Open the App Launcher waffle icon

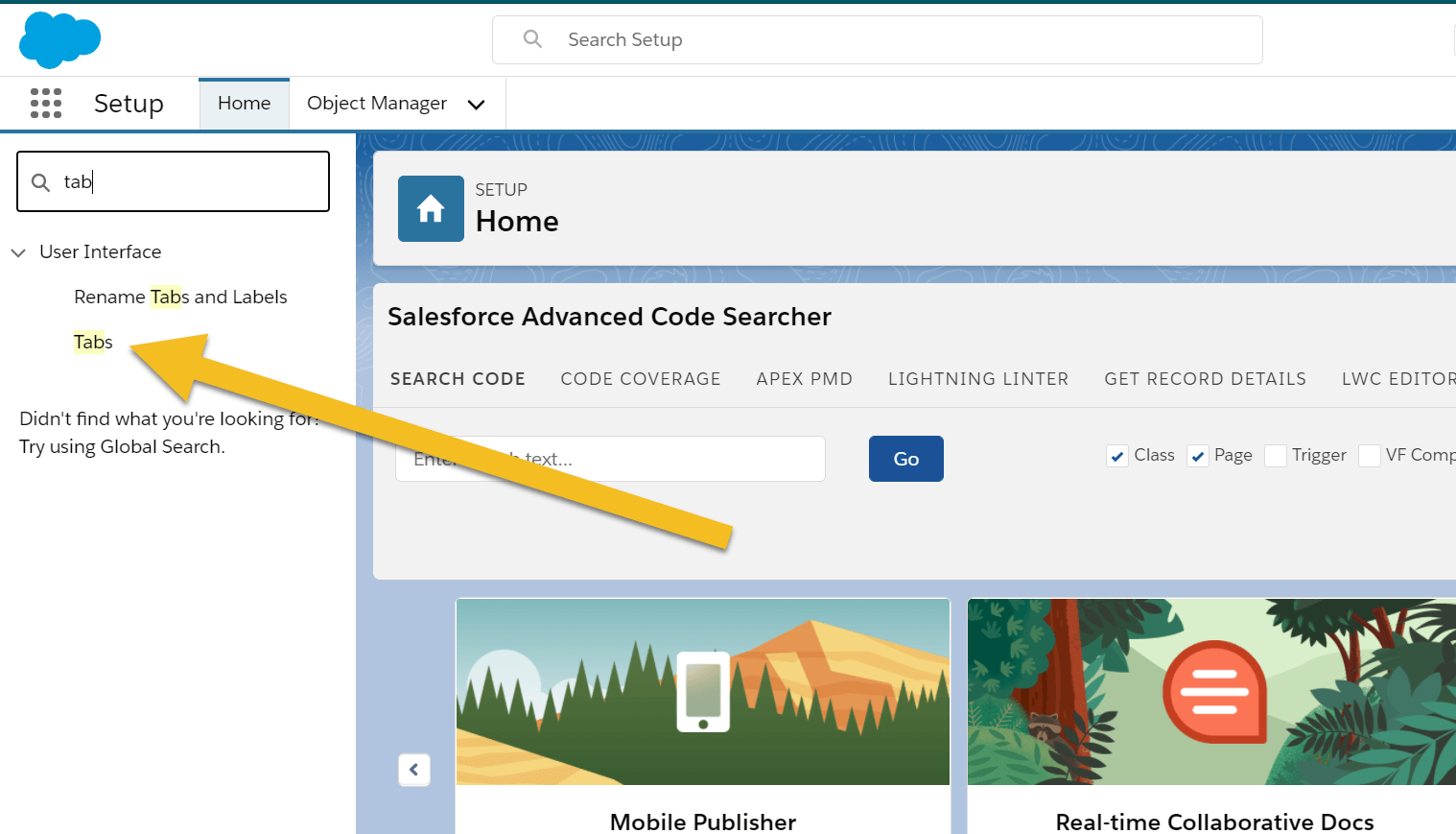(45, 103)
